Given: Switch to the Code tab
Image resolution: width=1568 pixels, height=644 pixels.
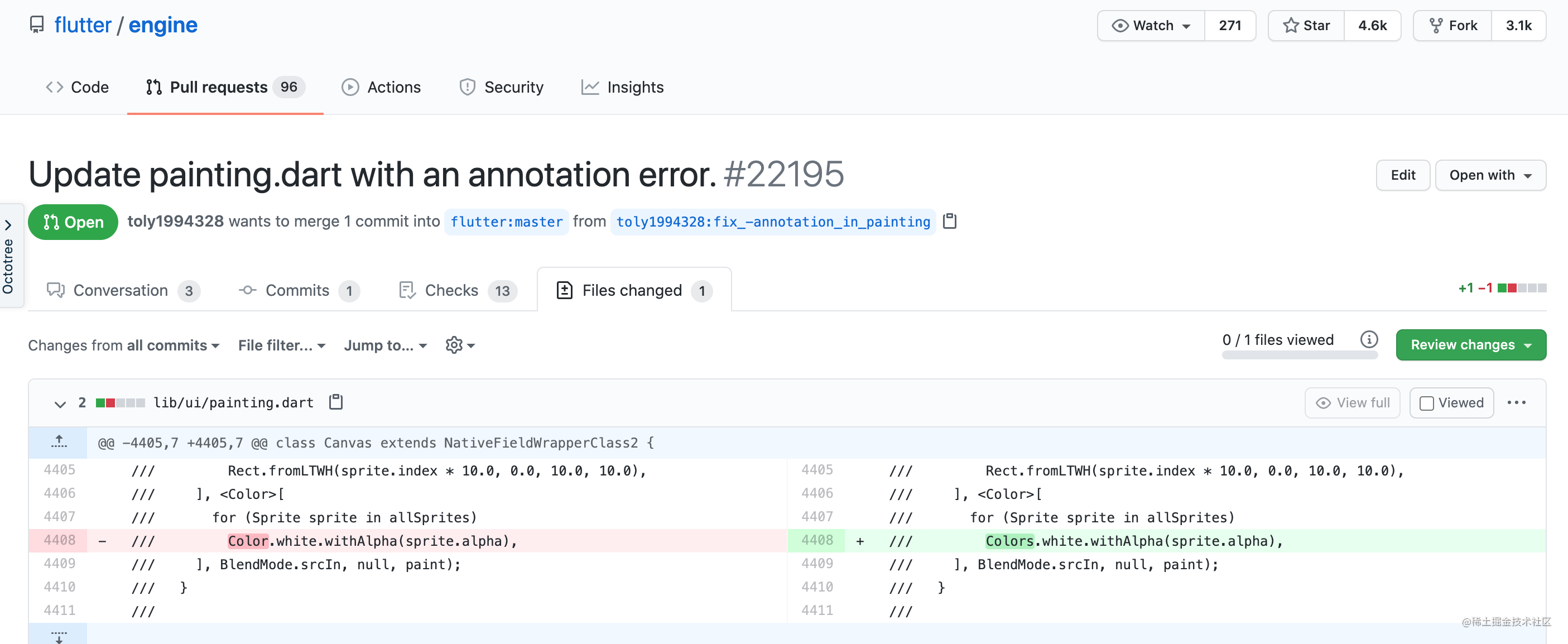Looking at the screenshot, I should tap(78, 87).
